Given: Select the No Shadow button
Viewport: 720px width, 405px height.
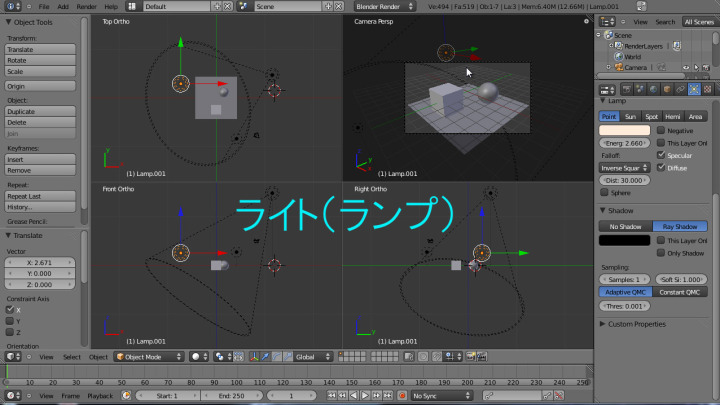Looking at the screenshot, I should pos(625,226).
